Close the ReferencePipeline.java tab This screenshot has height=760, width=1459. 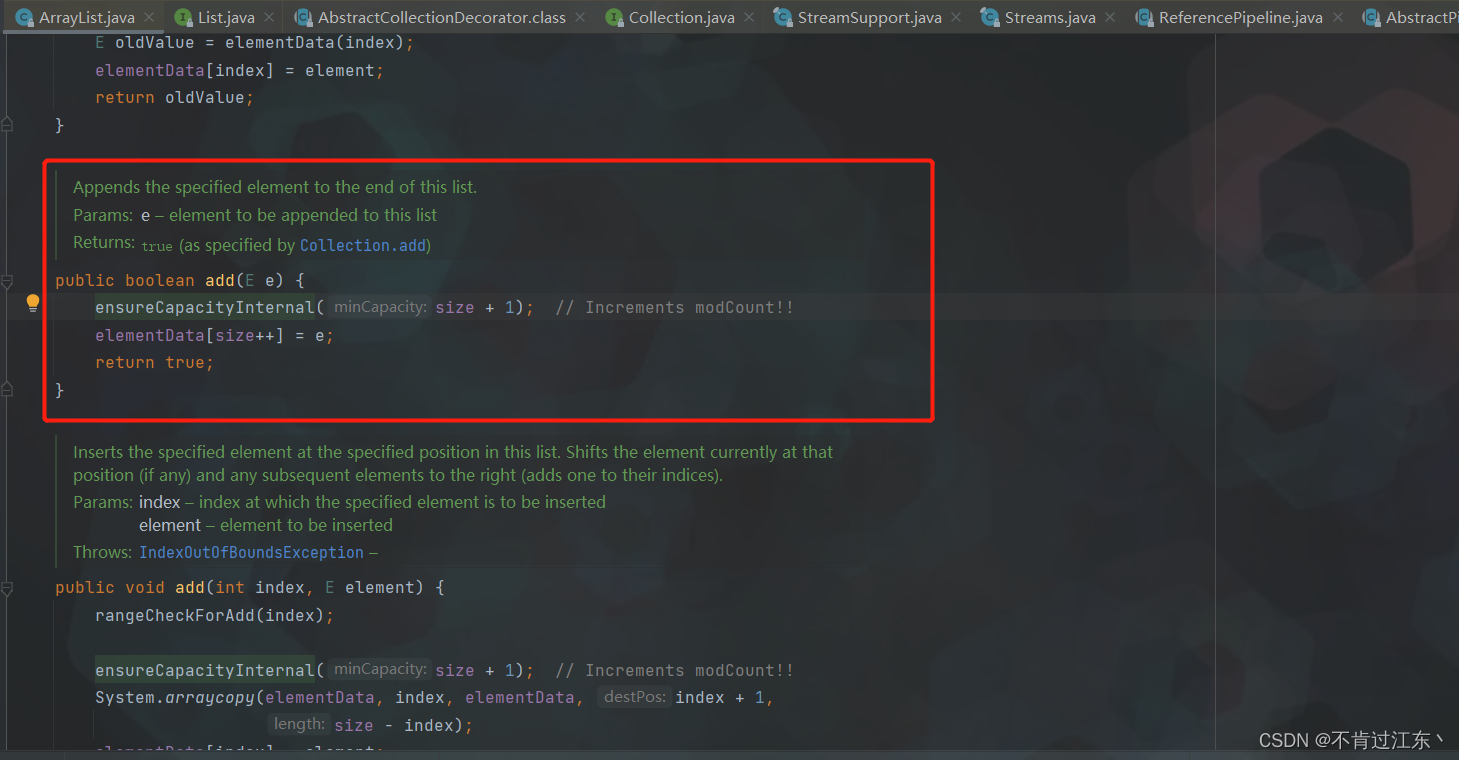[1338, 17]
